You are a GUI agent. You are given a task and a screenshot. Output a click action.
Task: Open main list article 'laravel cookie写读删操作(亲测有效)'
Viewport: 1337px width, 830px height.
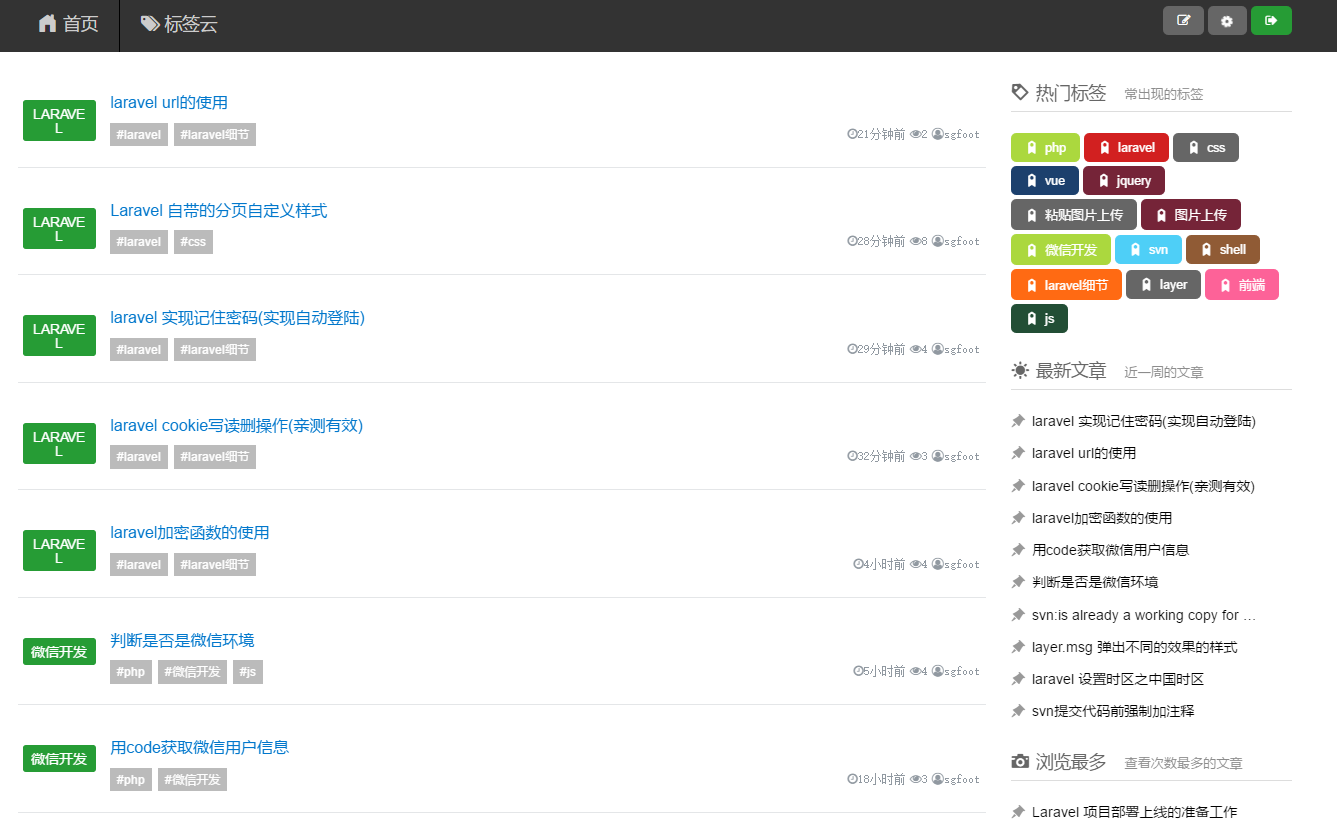coord(237,425)
